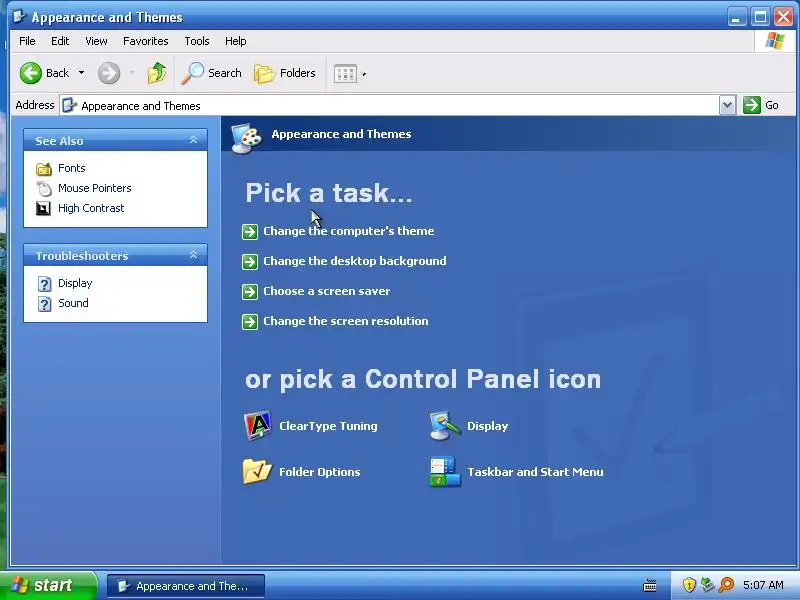The height and width of the screenshot is (600, 800).
Task: Click the magnifier tray icon
Action: click(x=726, y=585)
